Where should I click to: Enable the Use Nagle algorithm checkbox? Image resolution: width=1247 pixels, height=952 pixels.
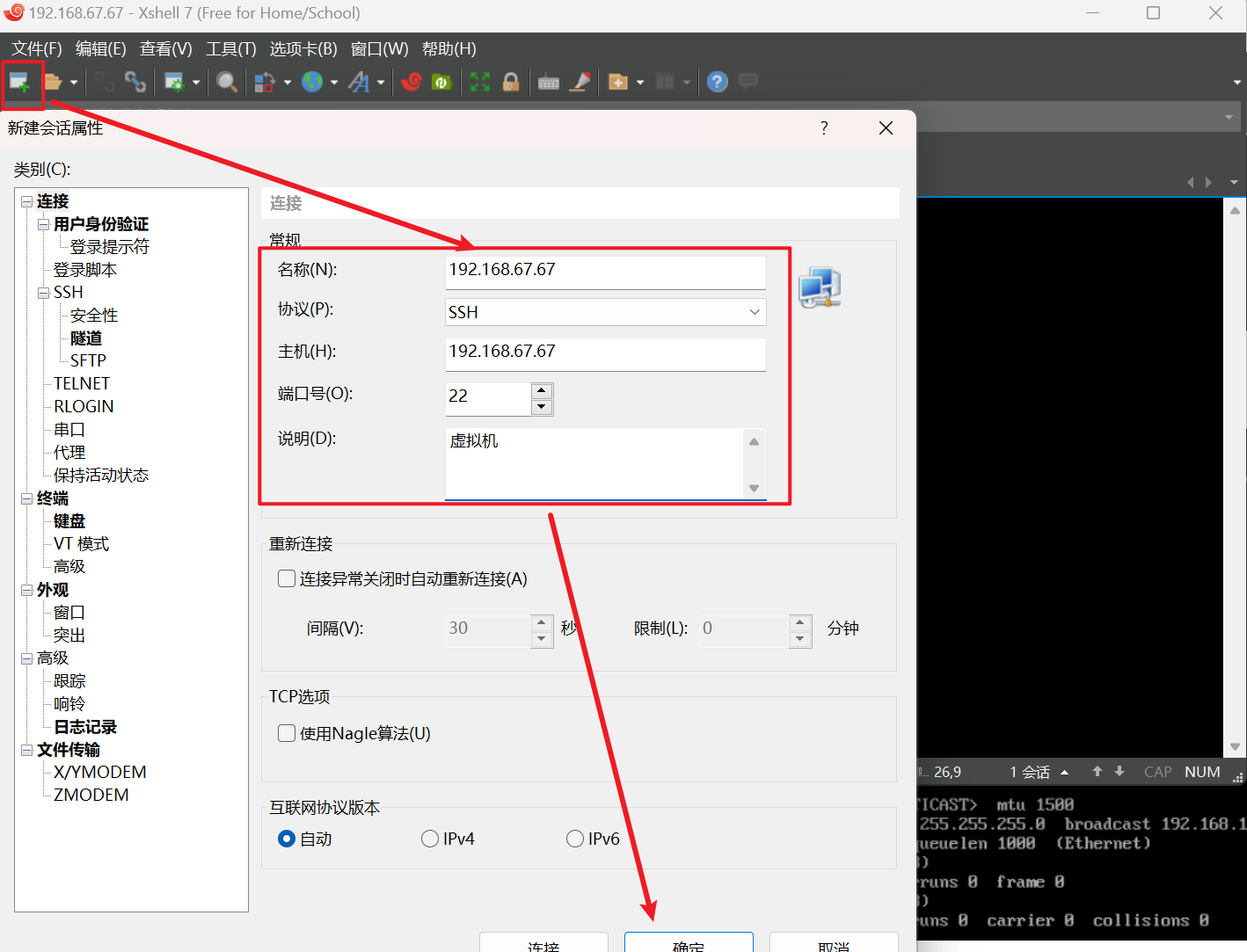coord(286,733)
